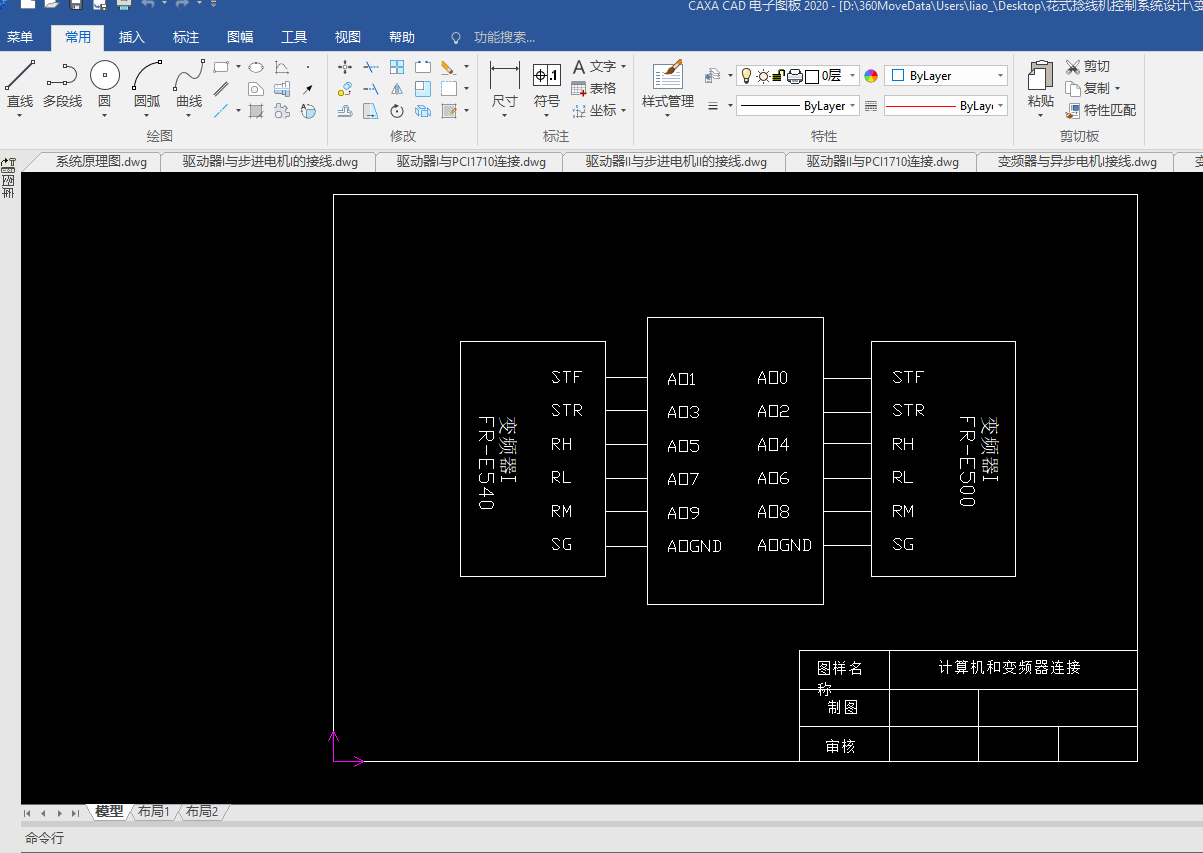
Task: Click the 复制 copy button
Action: pos(1088,89)
